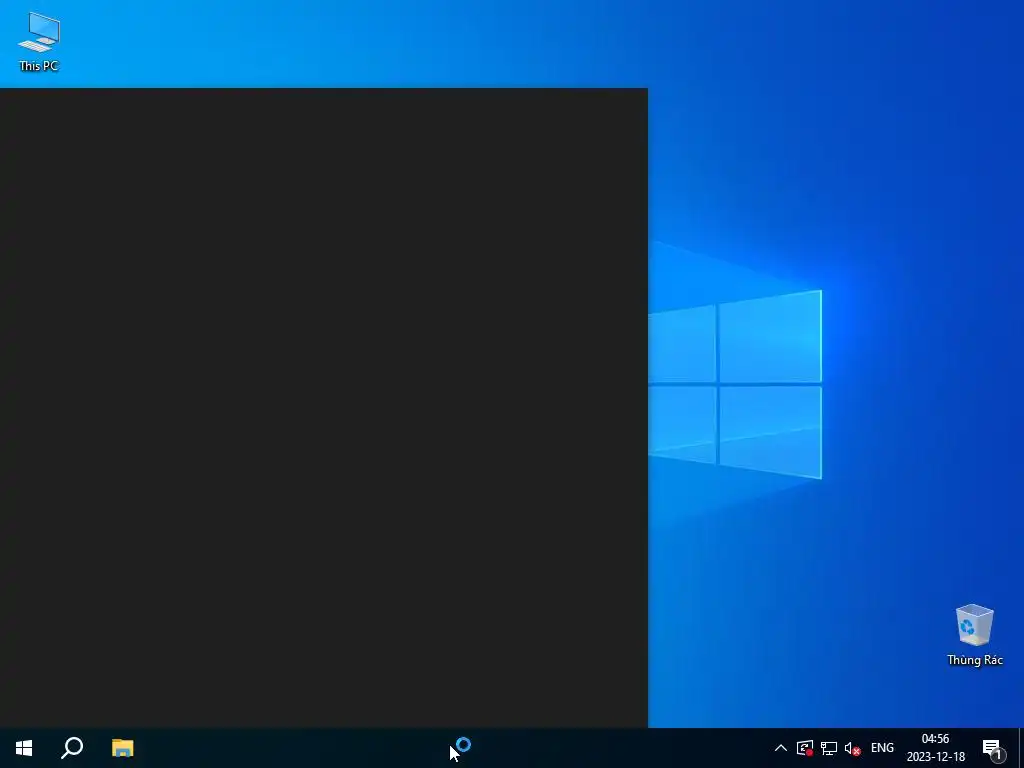Open the muted volume speaker icon
Screen dimensions: 1024x768
[x=852, y=748]
